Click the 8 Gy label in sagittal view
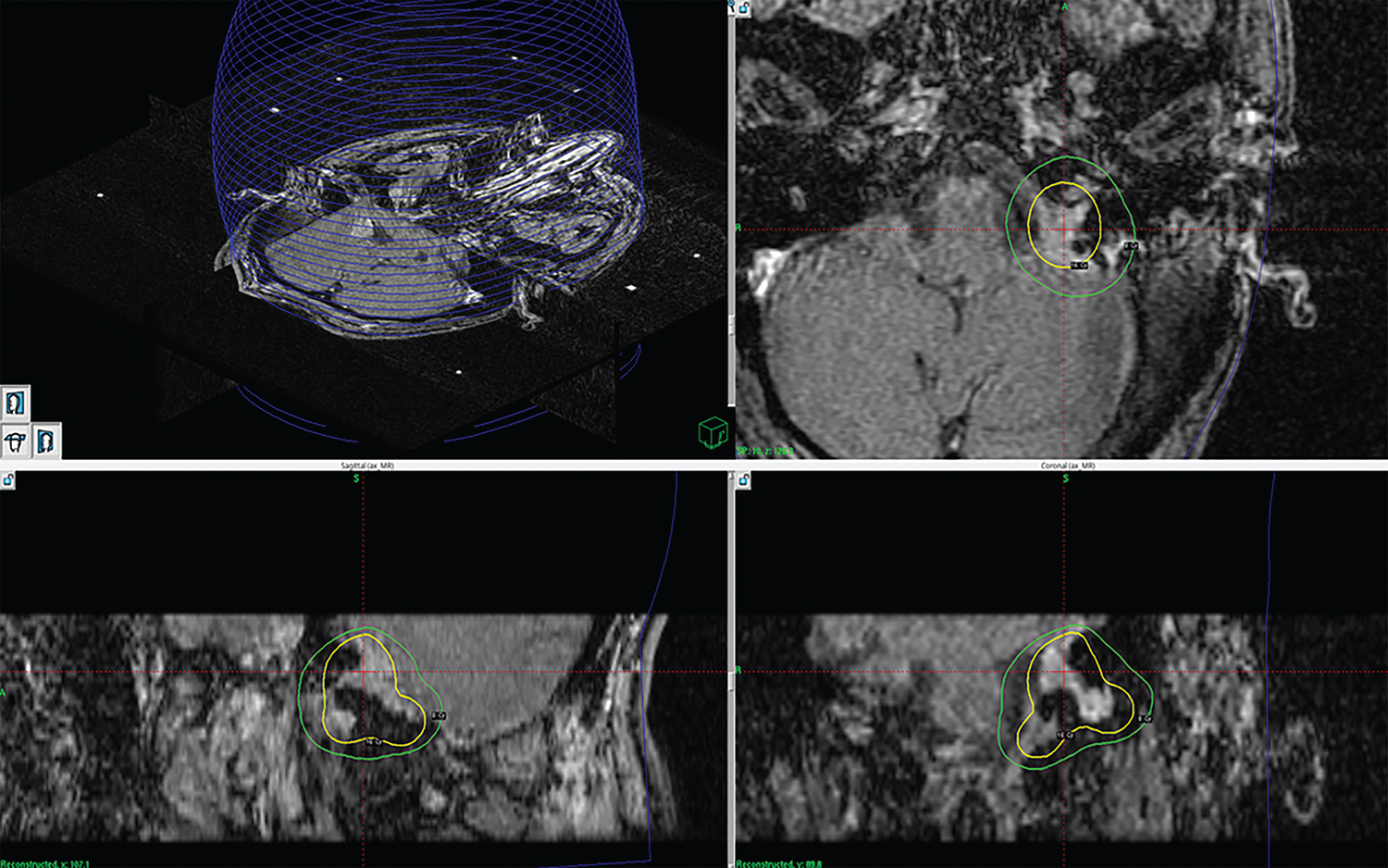 pos(439,715)
